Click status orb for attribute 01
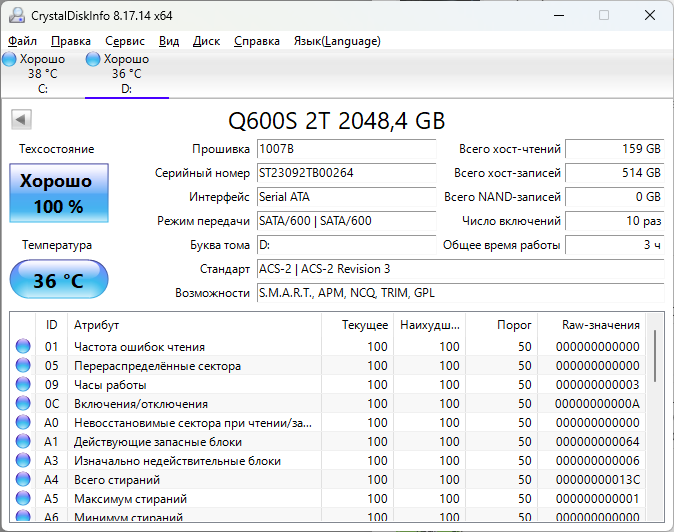Viewport: 674px width, 532px height. [x=23, y=346]
